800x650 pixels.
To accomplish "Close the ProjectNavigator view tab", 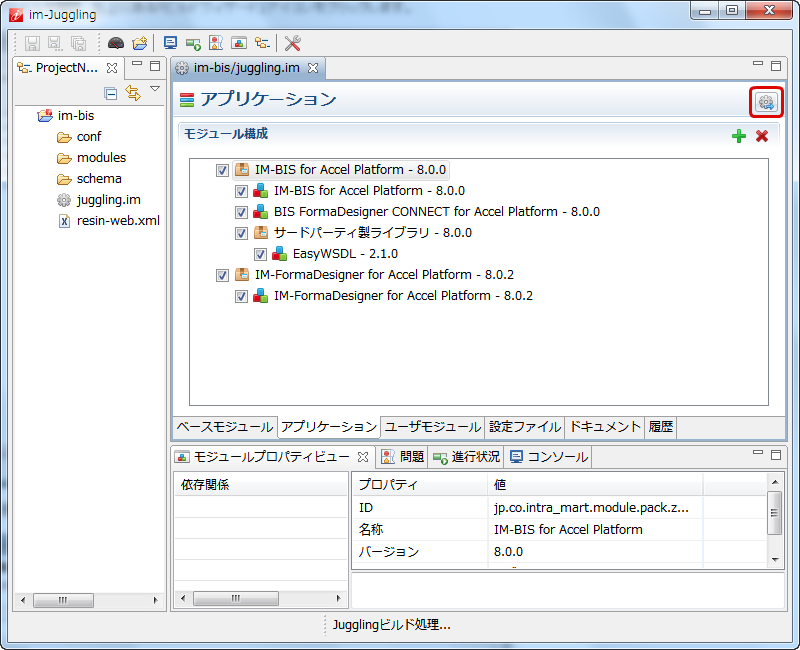I will pyautogui.click(x=112, y=68).
